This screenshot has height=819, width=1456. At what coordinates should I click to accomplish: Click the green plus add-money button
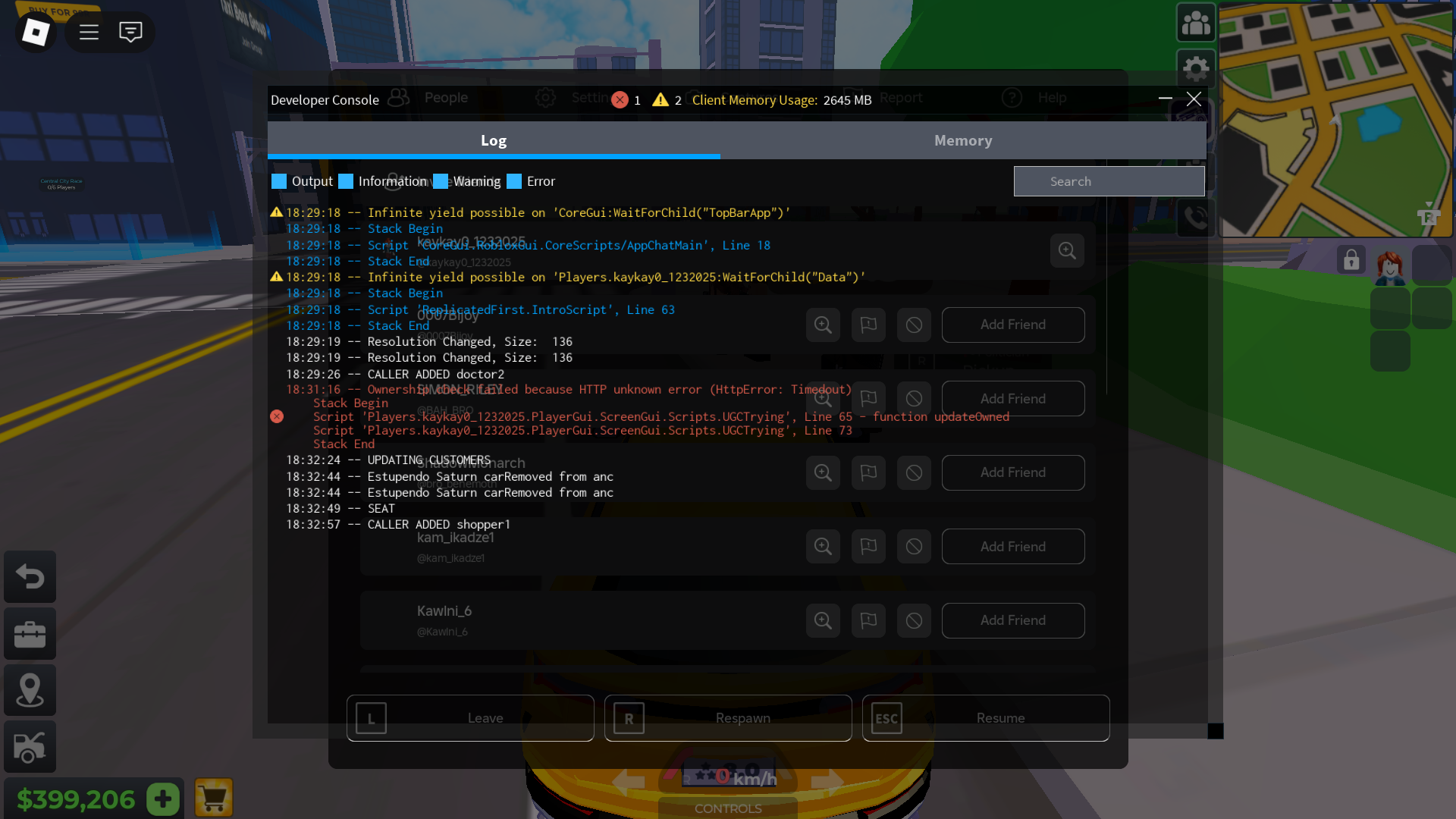[x=163, y=799]
